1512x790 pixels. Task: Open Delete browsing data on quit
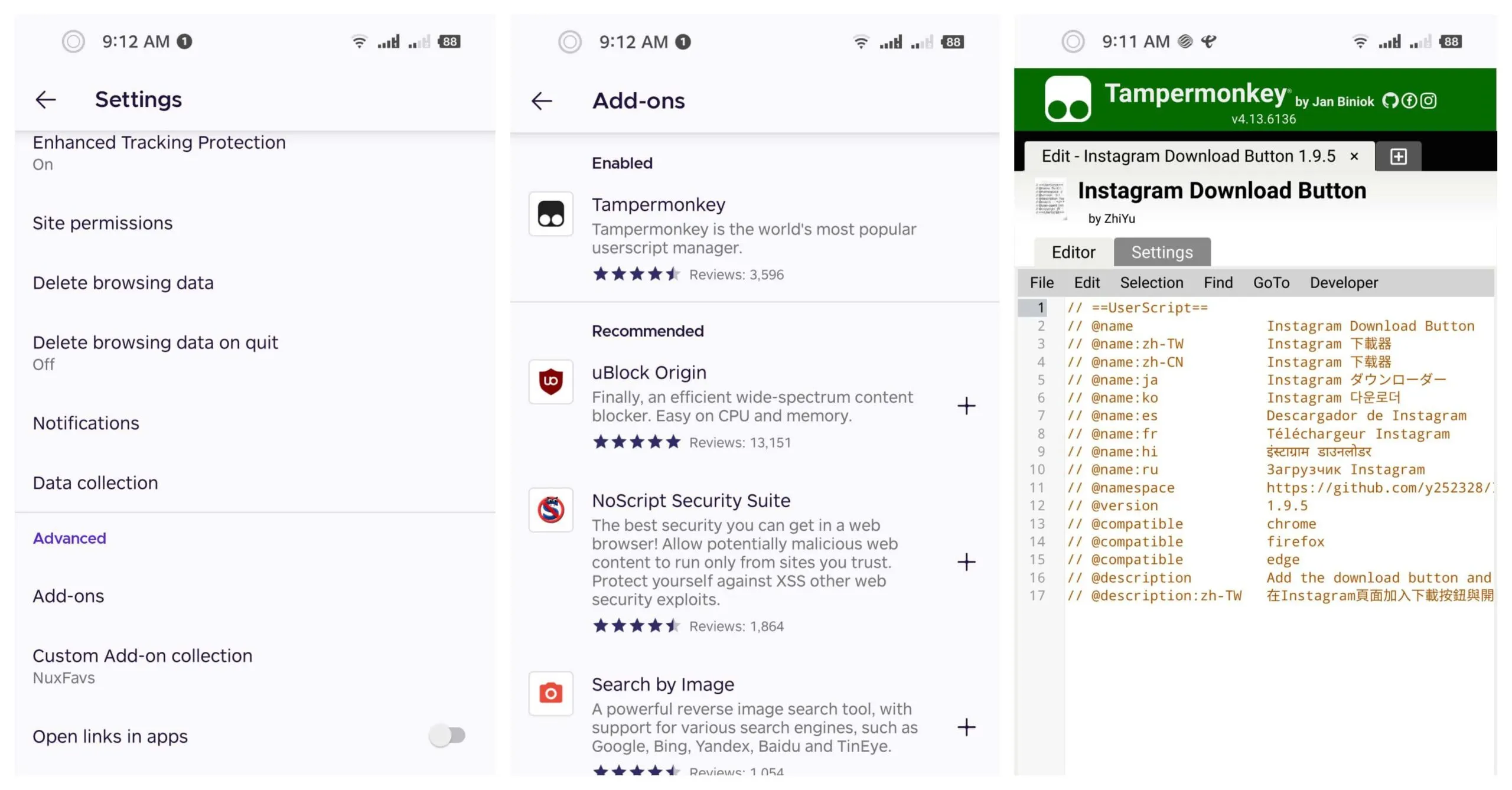tap(255, 352)
